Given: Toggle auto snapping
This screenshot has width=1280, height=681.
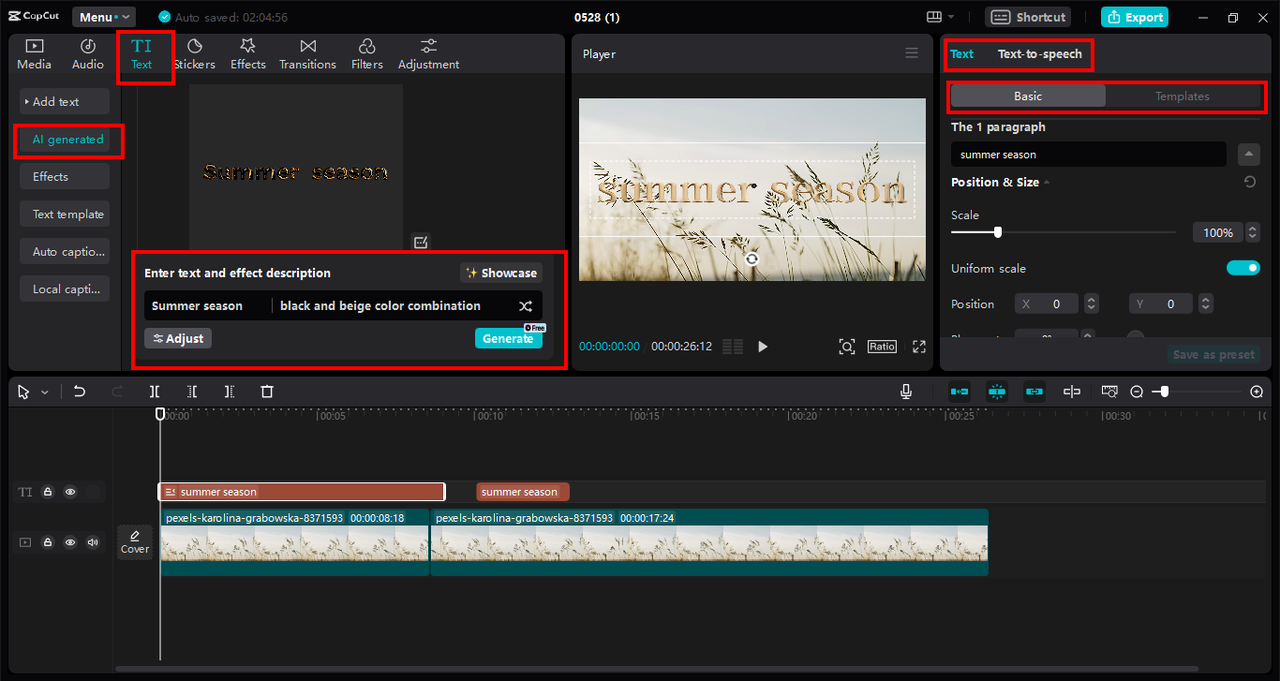Looking at the screenshot, I should coord(997,392).
